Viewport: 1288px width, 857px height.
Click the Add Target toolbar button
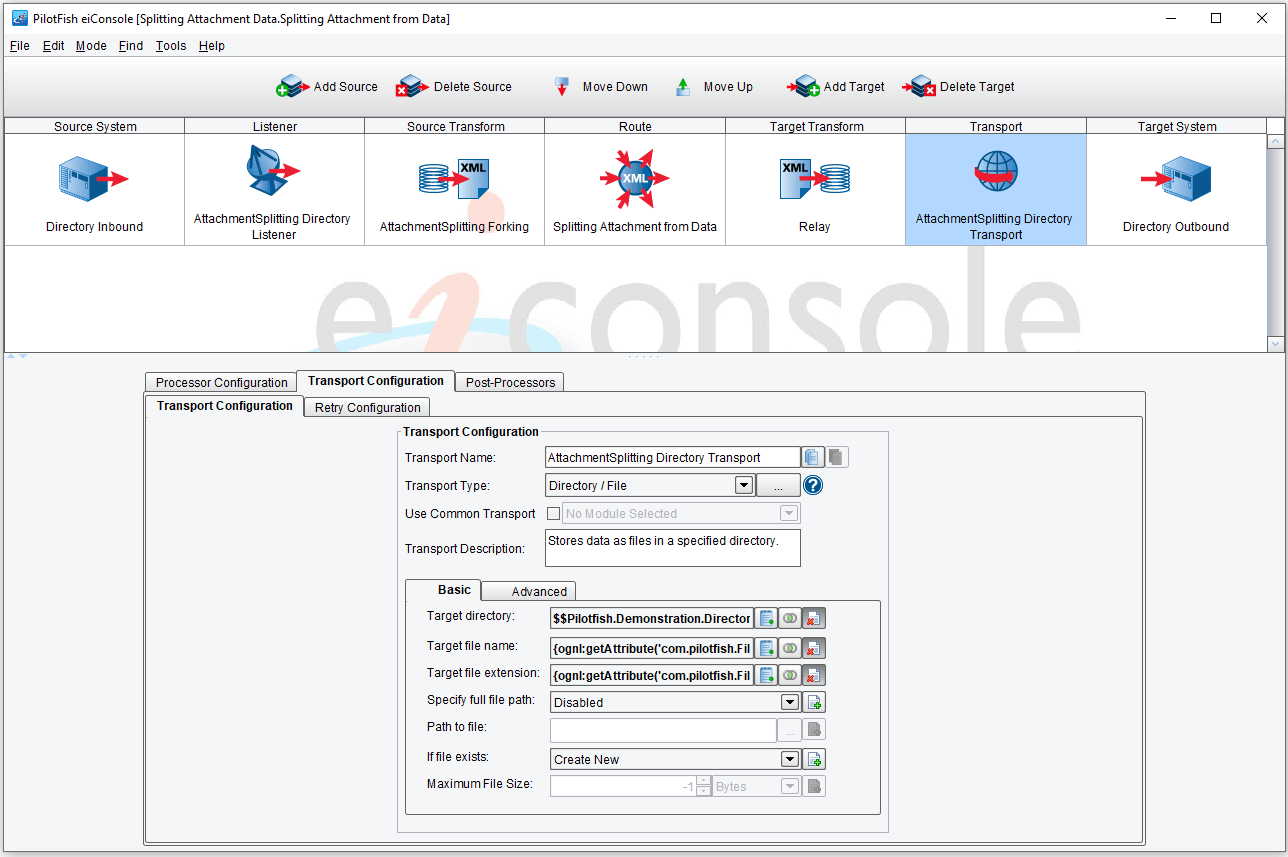click(836, 87)
